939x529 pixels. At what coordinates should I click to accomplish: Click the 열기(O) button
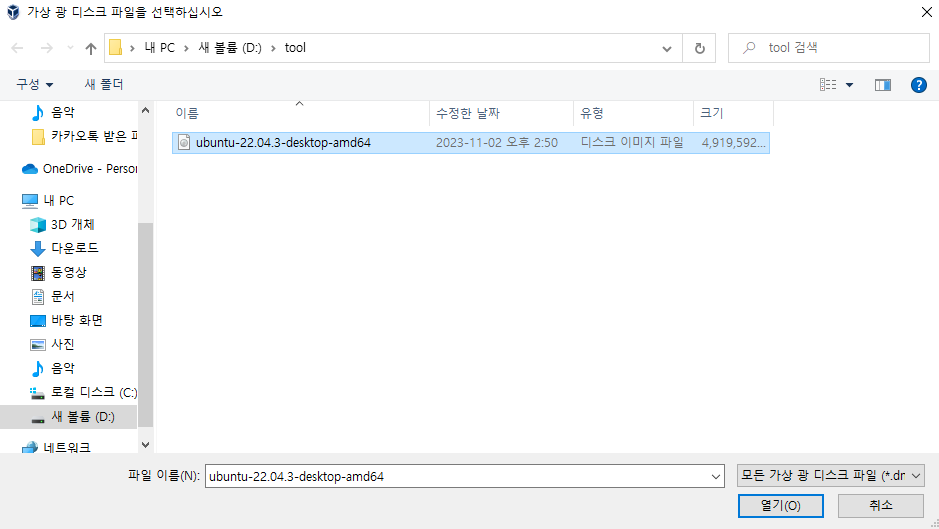point(780,506)
